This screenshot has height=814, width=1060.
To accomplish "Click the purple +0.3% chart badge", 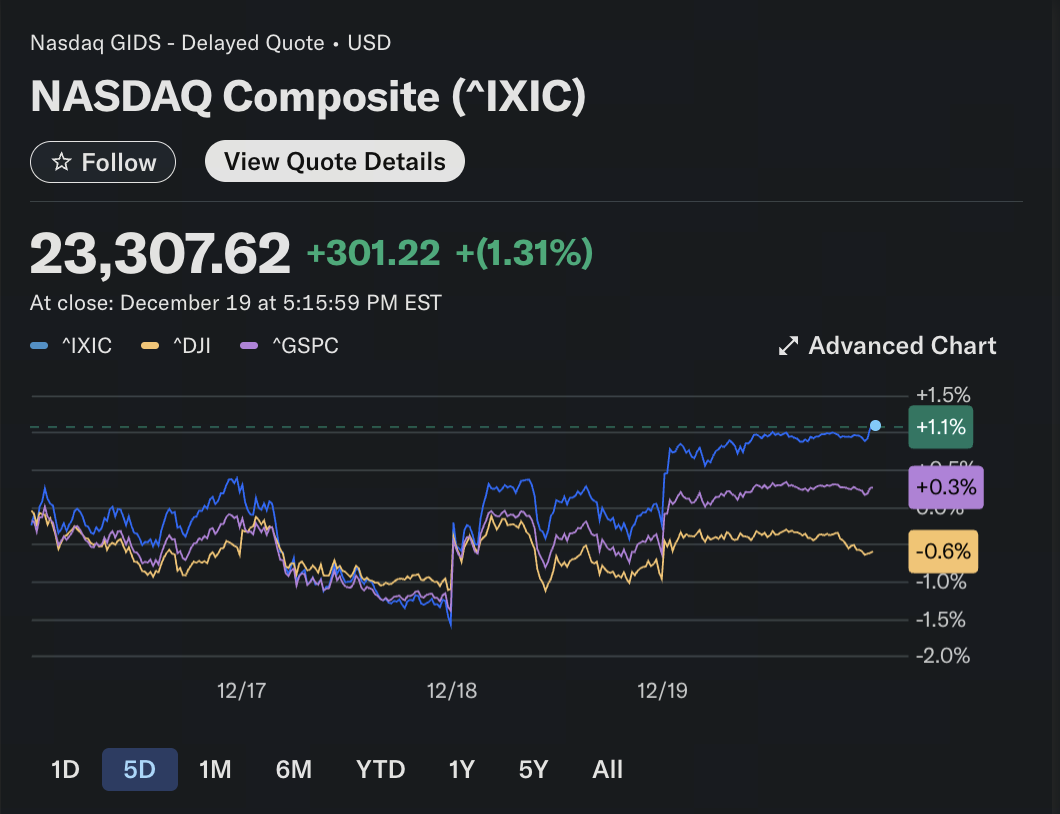I will pyautogui.click(x=945, y=488).
